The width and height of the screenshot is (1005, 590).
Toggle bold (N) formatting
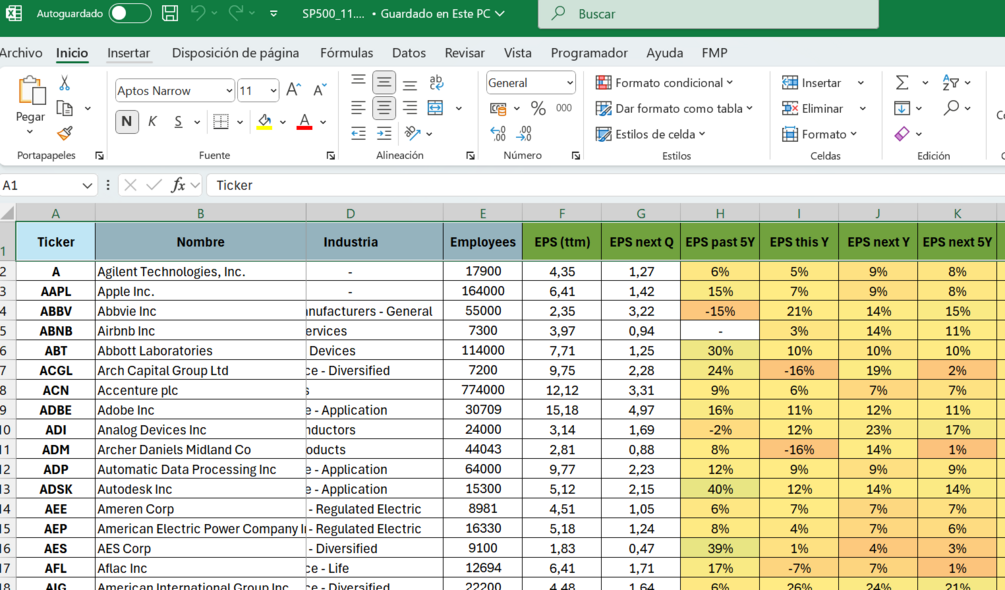[127, 122]
